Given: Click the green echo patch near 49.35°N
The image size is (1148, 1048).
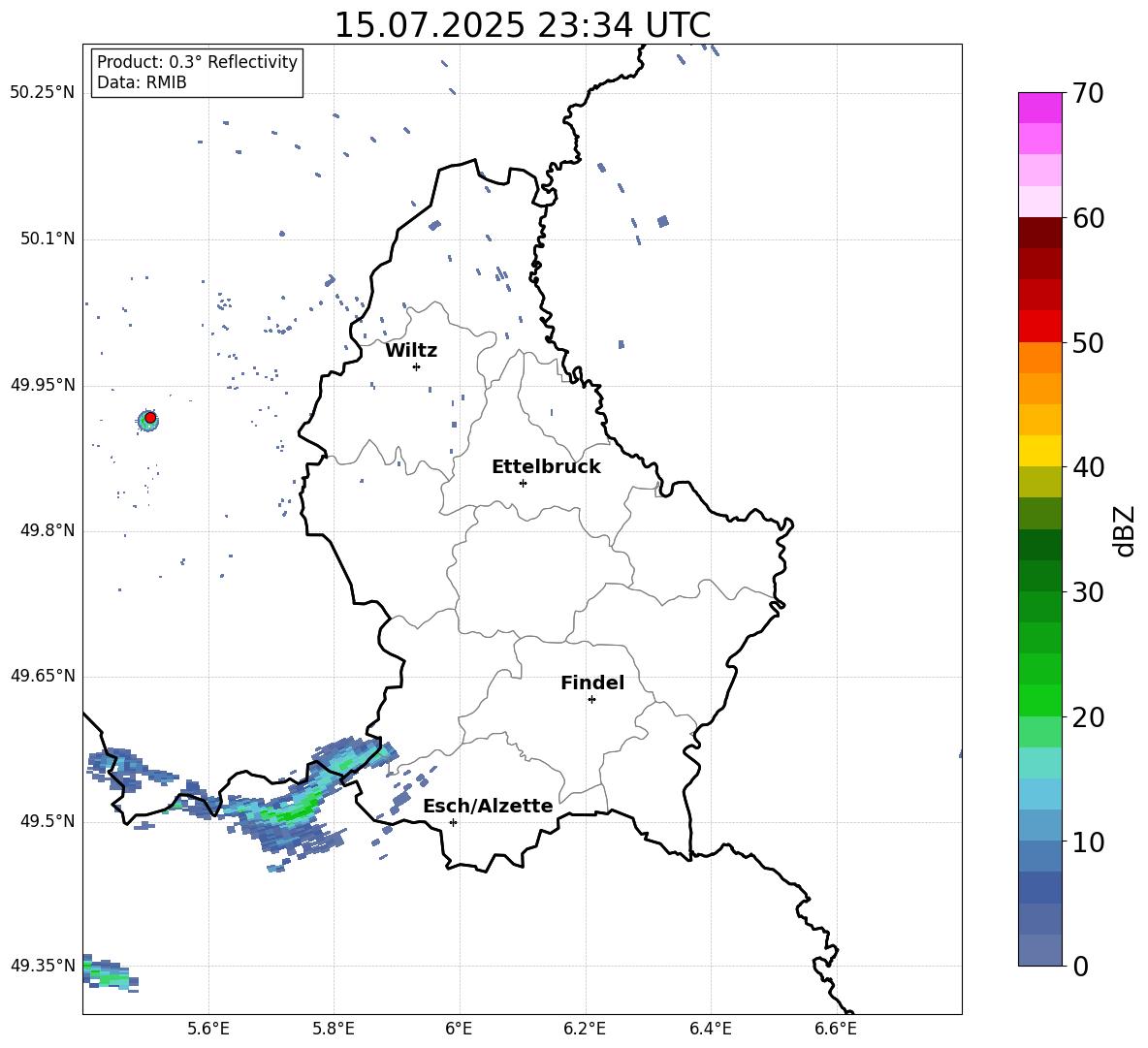Looking at the screenshot, I should click(x=109, y=974).
